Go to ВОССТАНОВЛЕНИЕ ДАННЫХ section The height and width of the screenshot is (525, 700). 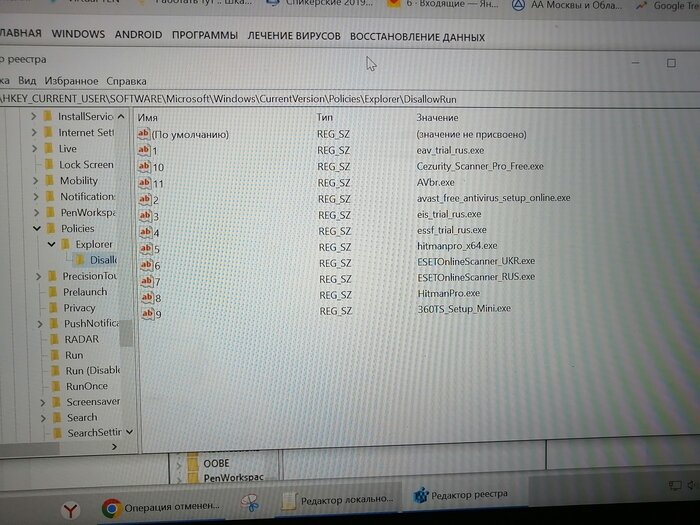coord(417,37)
